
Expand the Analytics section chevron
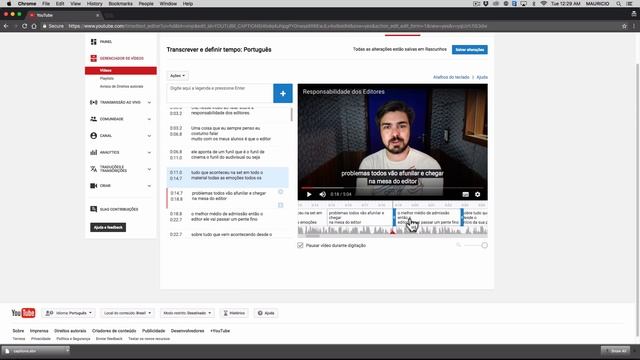(149, 152)
